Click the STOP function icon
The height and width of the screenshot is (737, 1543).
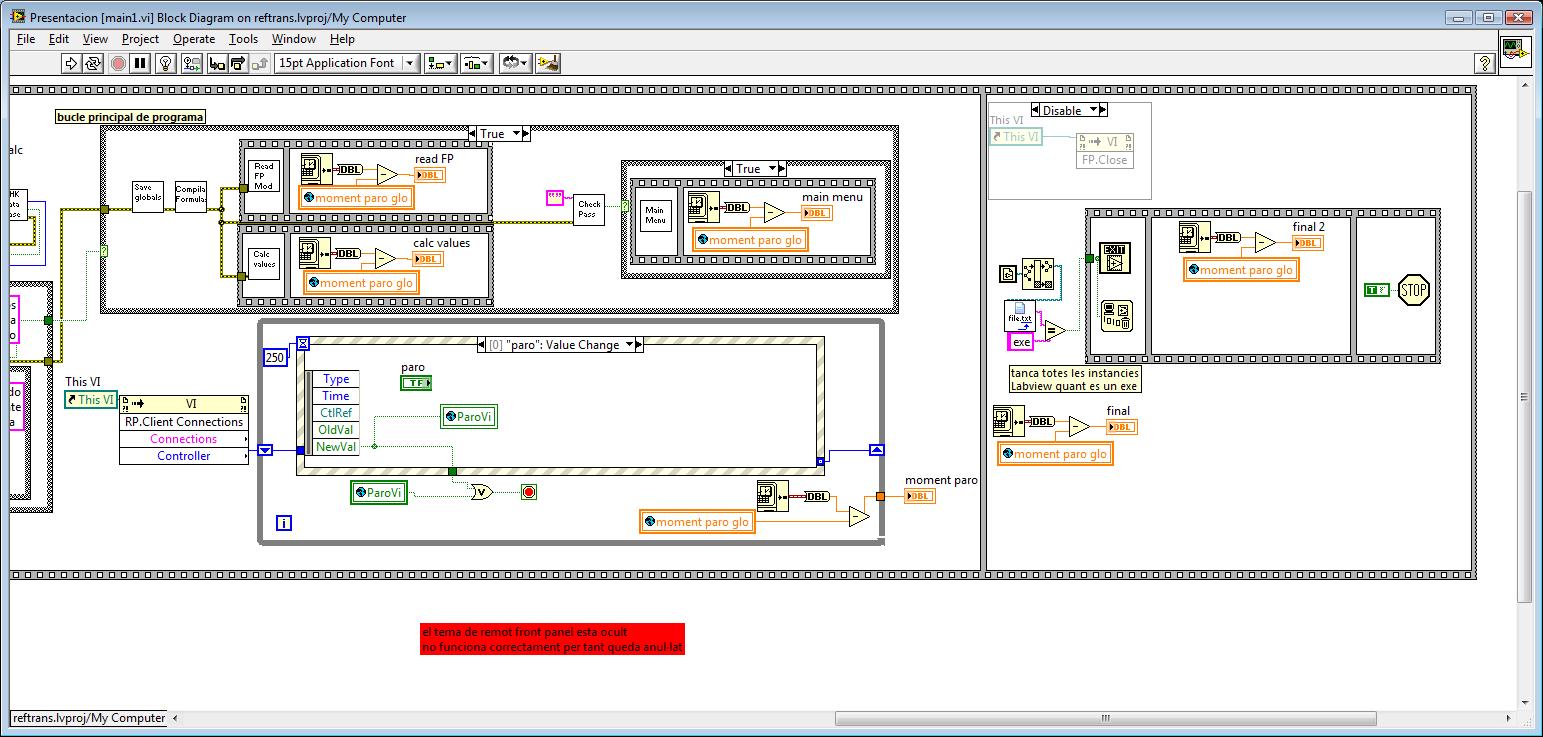(x=1414, y=290)
